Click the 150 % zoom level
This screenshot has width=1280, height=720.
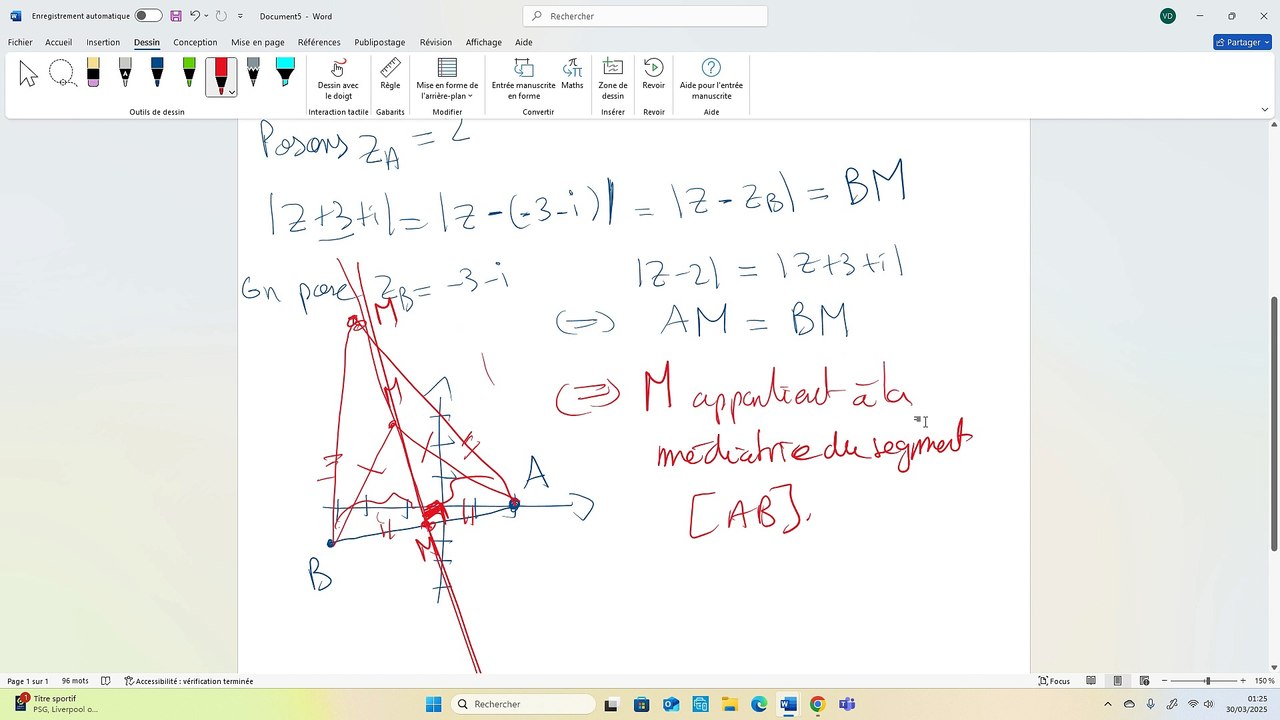[1264, 681]
